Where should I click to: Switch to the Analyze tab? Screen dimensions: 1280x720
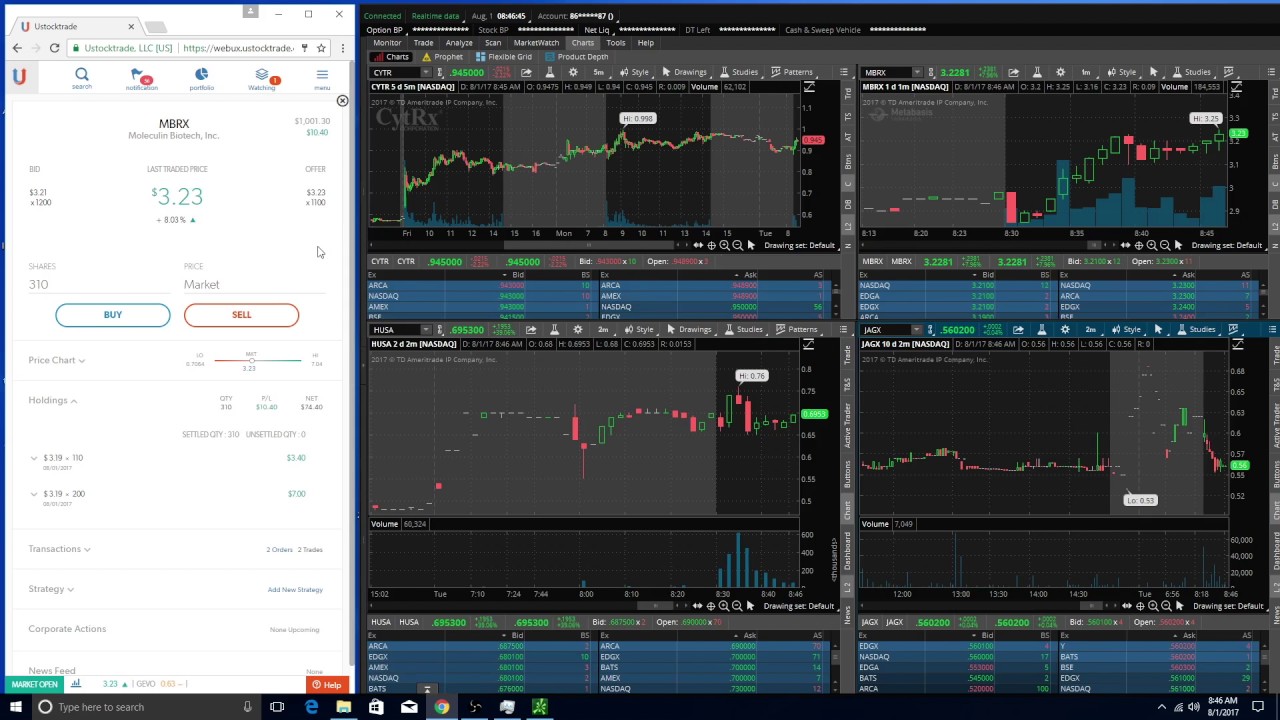pos(459,43)
